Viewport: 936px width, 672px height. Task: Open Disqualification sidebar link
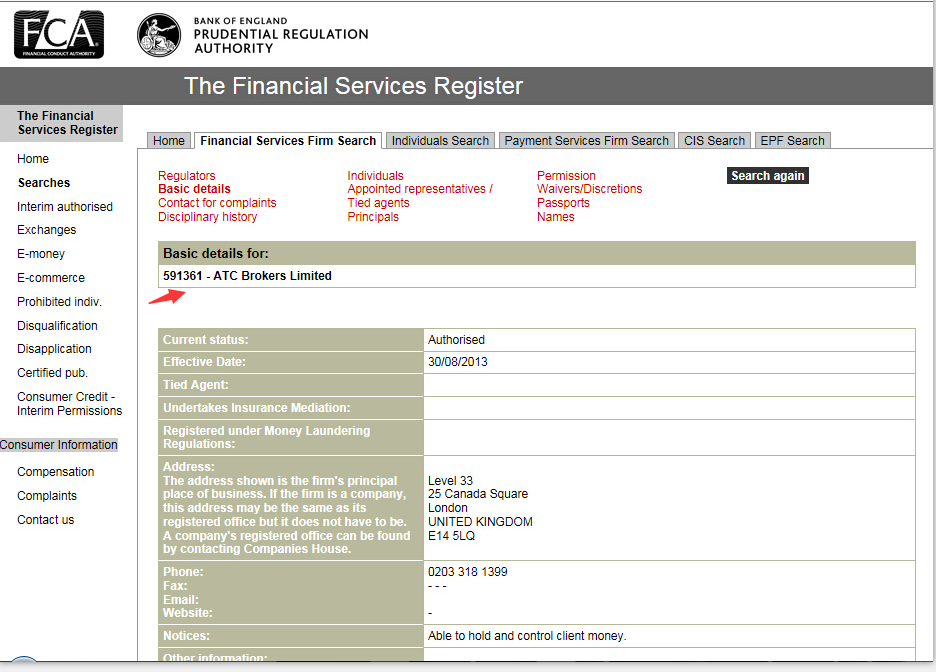click(57, 325)
